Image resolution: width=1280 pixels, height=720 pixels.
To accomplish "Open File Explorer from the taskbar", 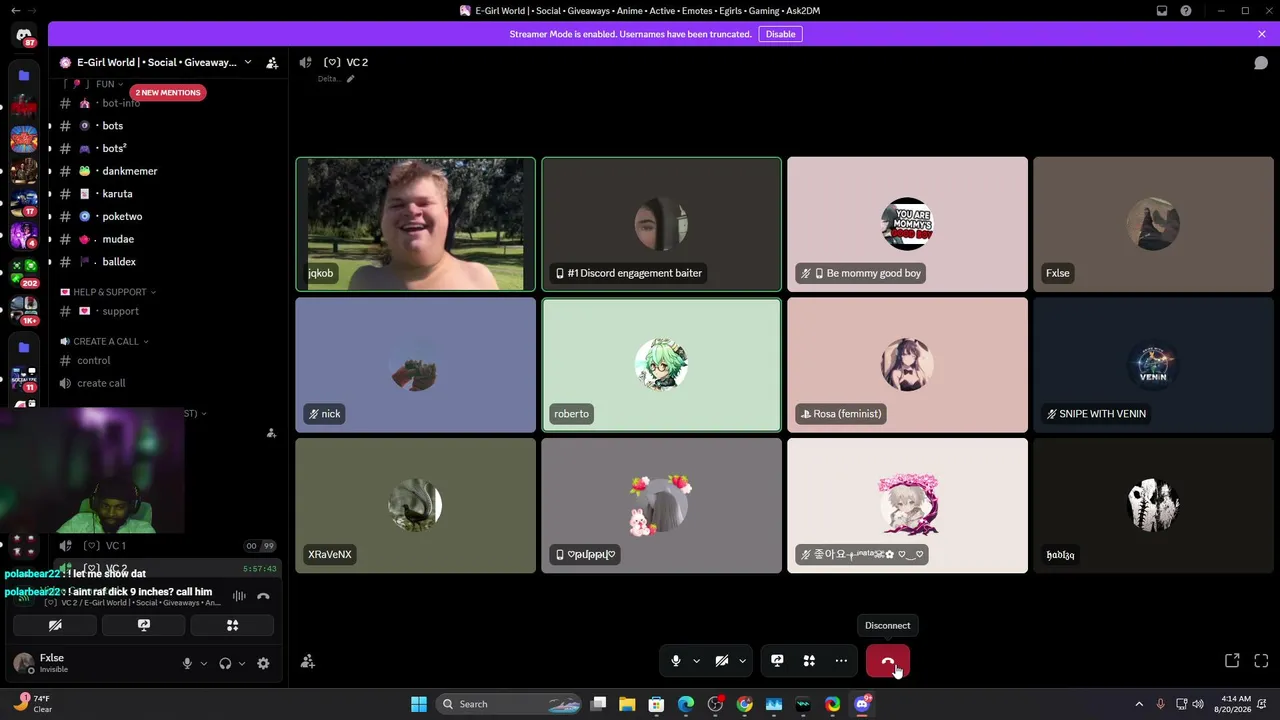I will pos(627,704).
